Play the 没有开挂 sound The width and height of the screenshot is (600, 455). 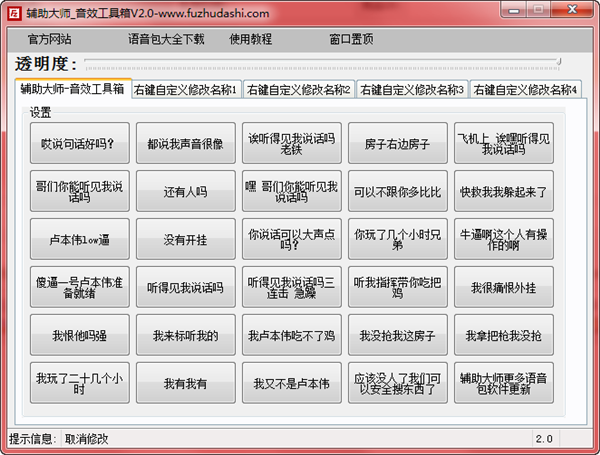pos(186,239)
